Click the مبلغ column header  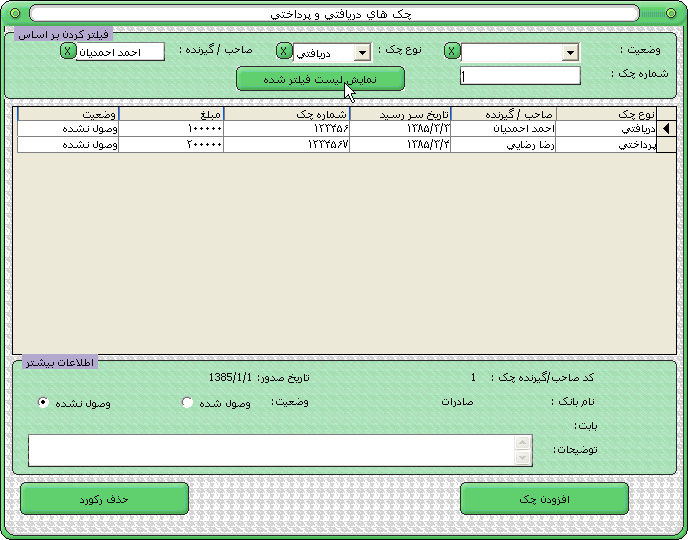click(x=171, y=114)
